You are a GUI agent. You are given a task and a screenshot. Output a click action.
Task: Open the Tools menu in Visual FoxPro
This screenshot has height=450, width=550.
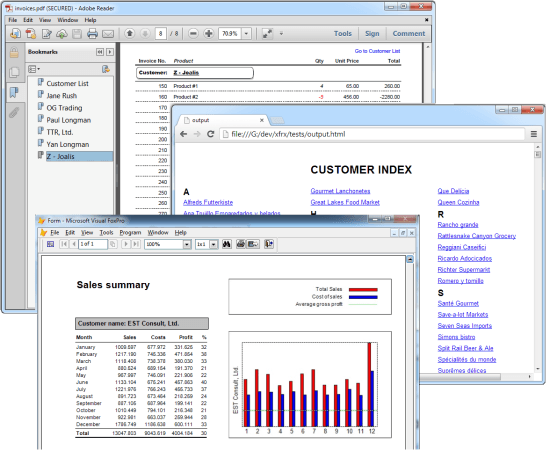[106, 233]
